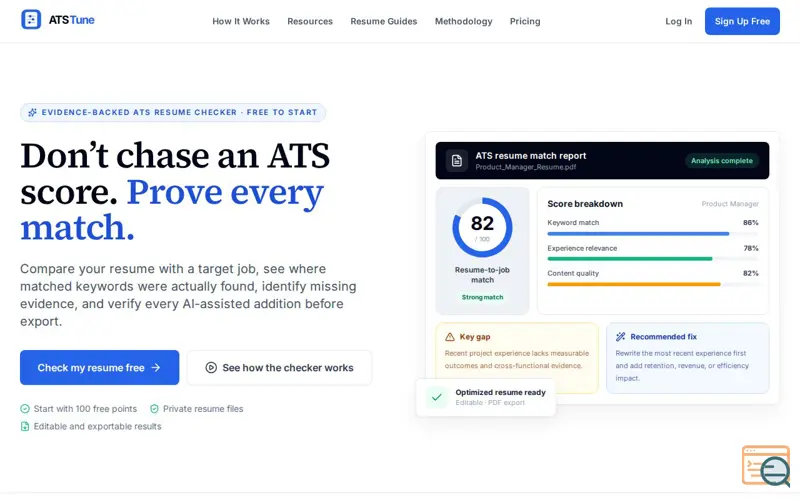Click the ATS resume match report title
This screenshot has width=800, height=500.
[x=531, y=156]
